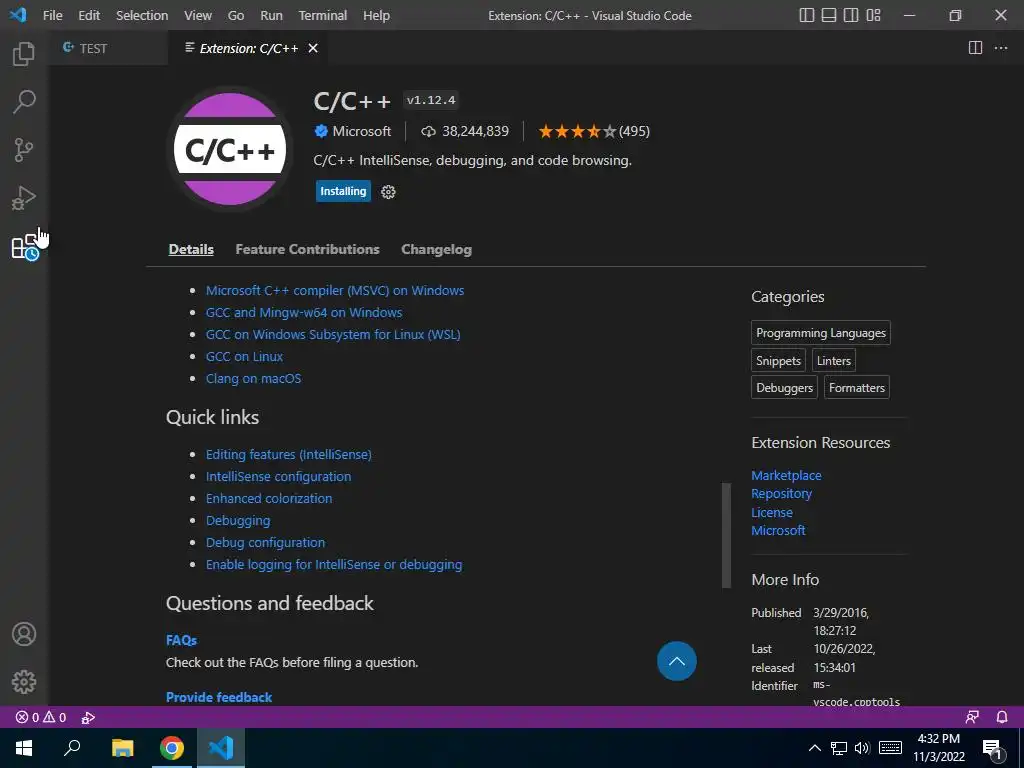This screenshot has width=1024, height=768.
Task: Click the Snippets category tag
Action: 778,360
